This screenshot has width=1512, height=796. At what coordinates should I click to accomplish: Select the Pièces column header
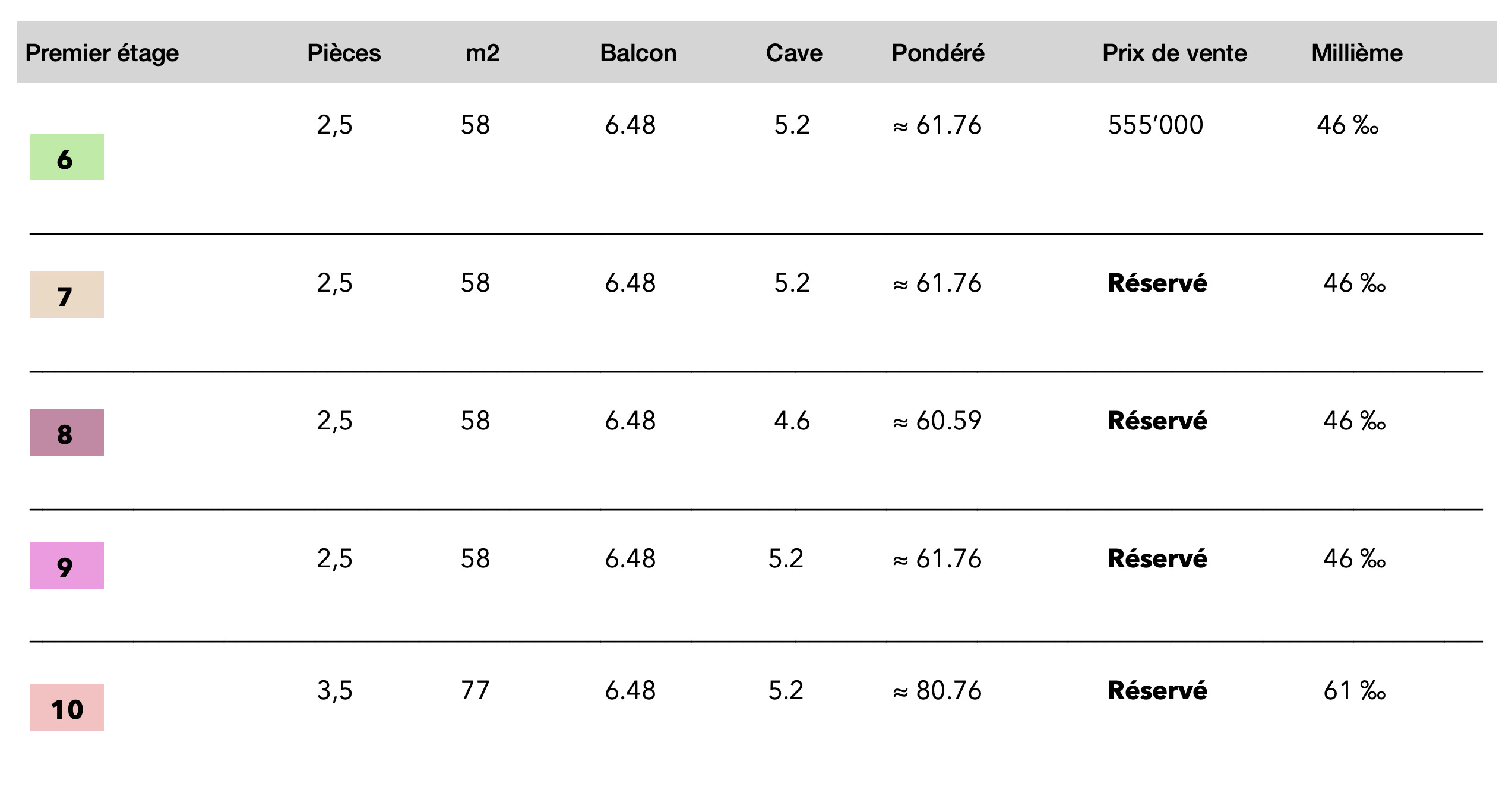pyautogui.click(x=344, y=53)
